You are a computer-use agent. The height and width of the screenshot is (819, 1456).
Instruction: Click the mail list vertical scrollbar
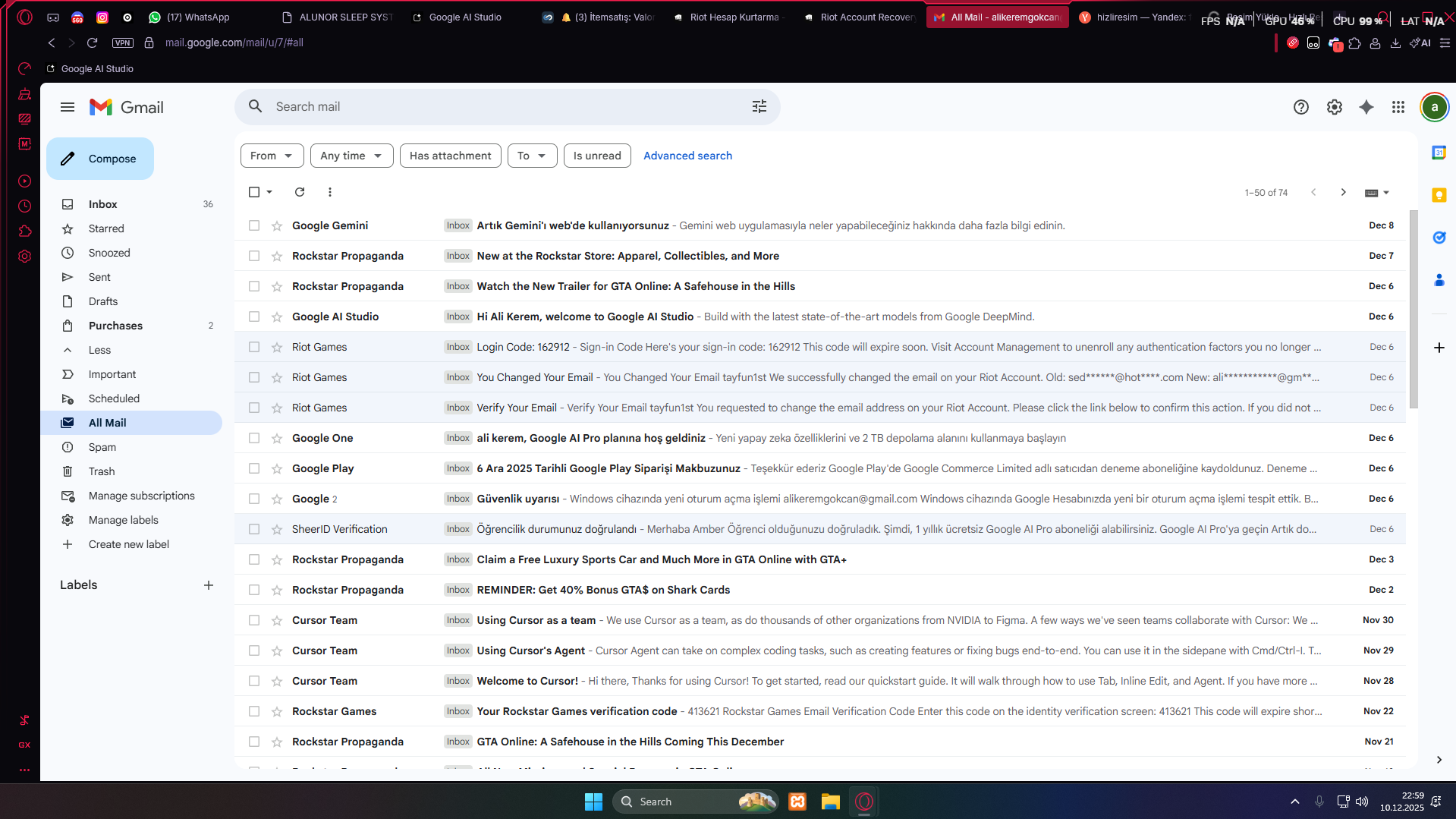pyautogui.click(x=1413, y=309)
